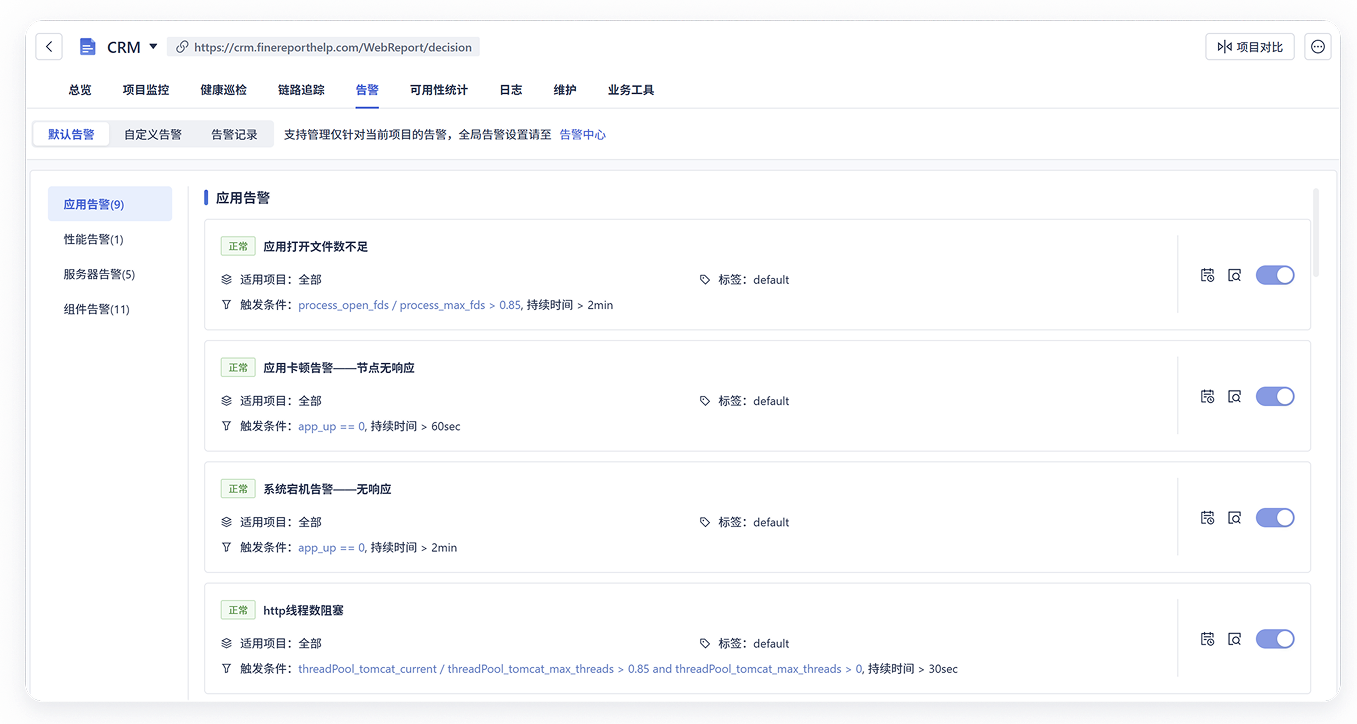
Task: Click the 正常 status tag on 应用打开文件数不足
Action: coord(238,246)
